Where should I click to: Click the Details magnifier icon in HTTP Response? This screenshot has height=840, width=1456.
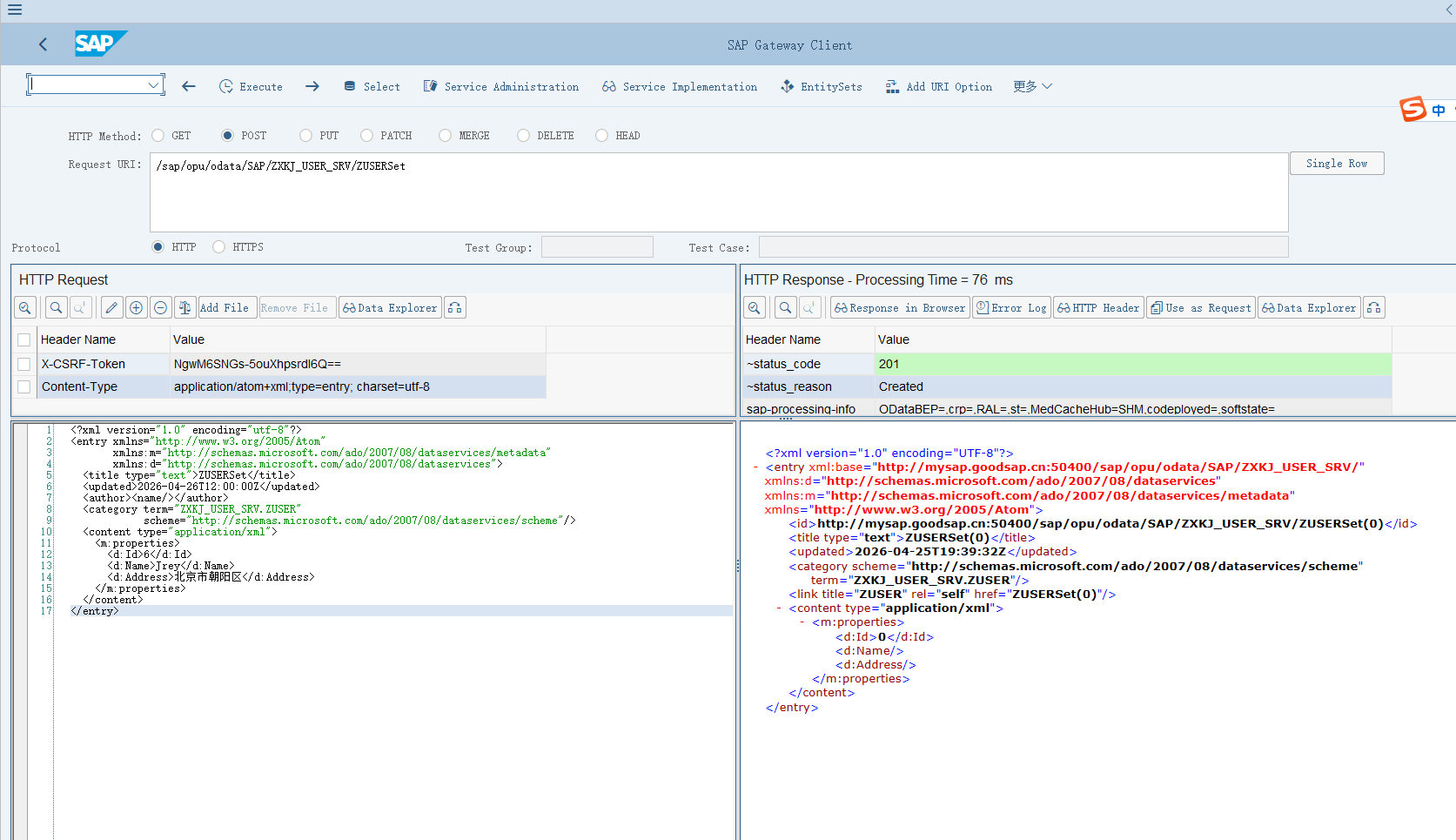pyautogui.click(x=755, y=307)
